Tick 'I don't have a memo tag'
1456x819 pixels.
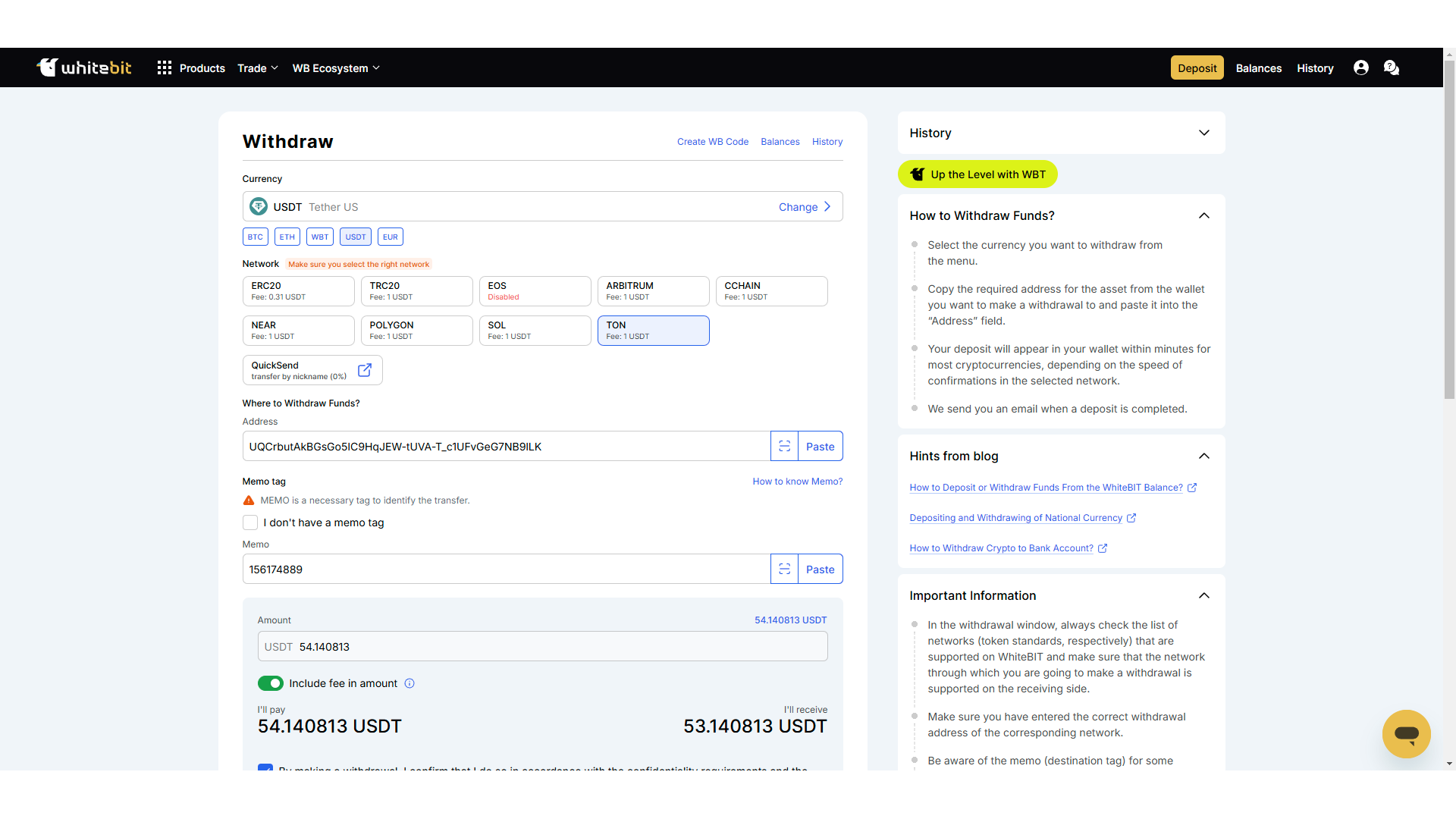click(x=250, y=522)
